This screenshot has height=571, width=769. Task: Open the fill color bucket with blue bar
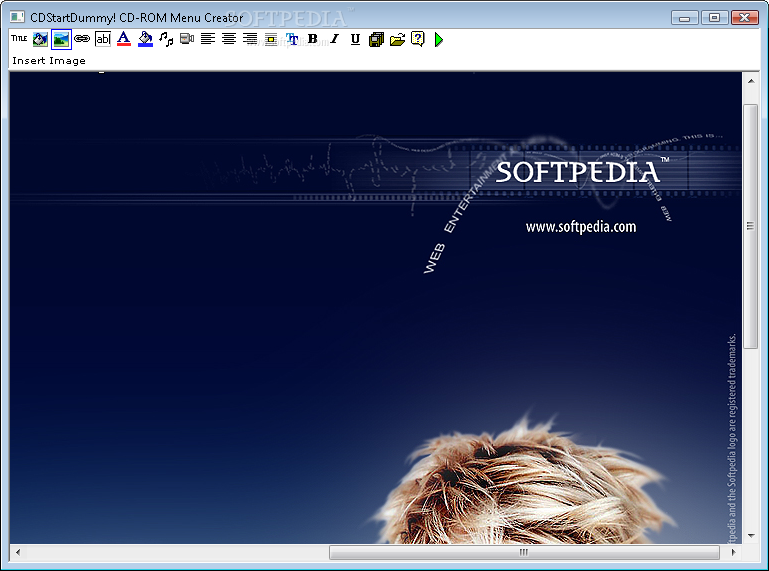tap(145, 39)
